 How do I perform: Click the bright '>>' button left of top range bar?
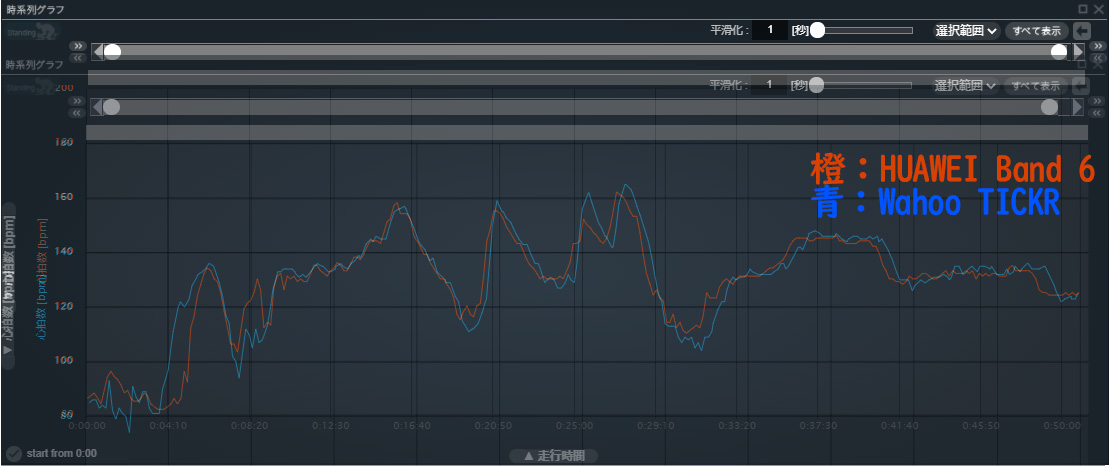pos(79,45)
